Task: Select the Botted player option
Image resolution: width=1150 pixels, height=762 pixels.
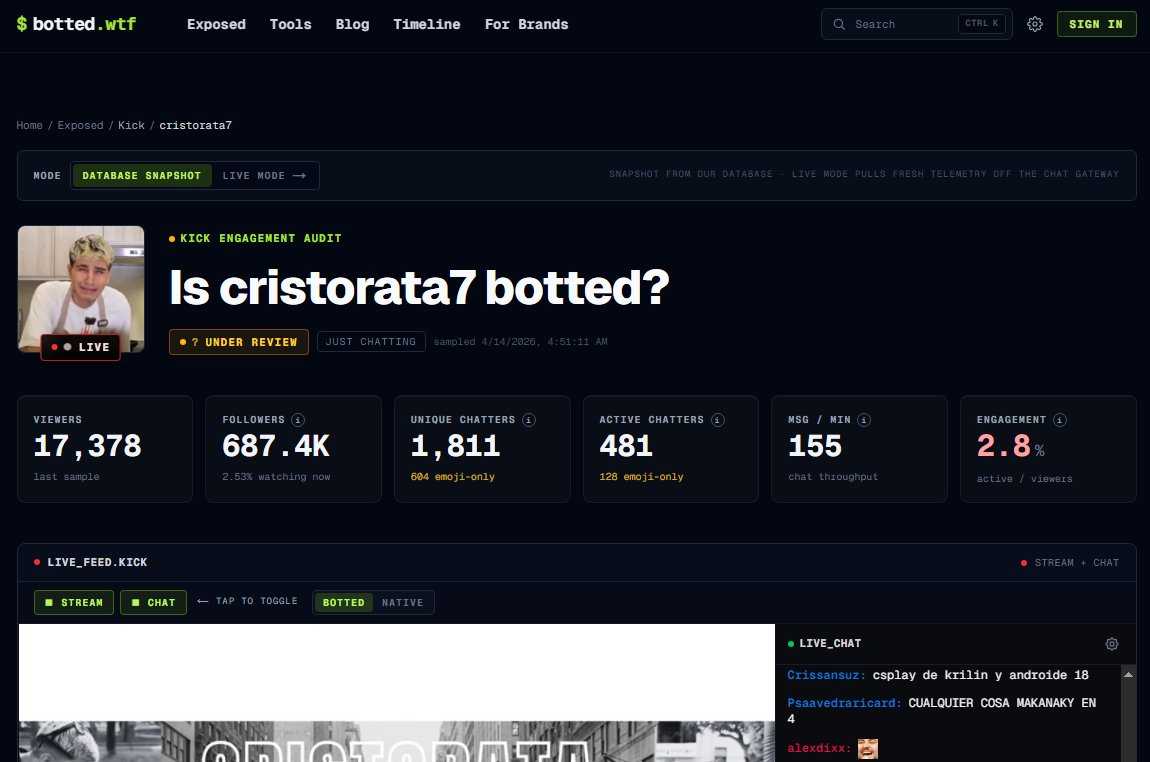Action: pyautogui.click(x=343, y=603)
